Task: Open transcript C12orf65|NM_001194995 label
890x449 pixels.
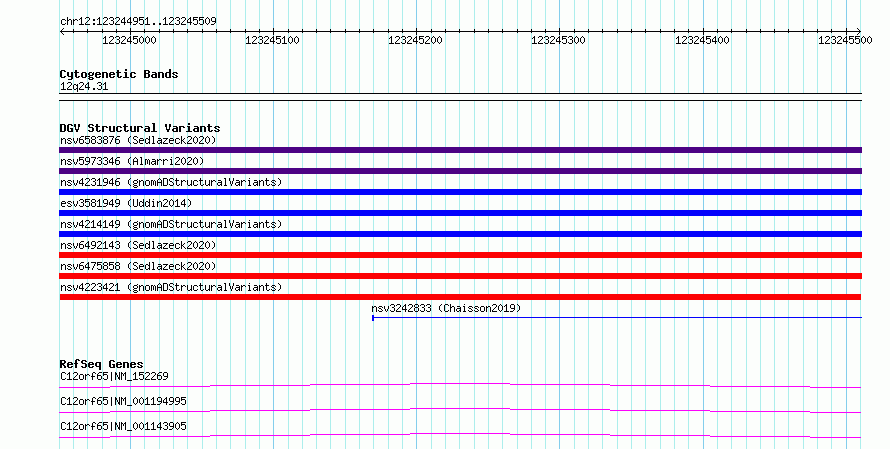Action: [x=123, y=401]
